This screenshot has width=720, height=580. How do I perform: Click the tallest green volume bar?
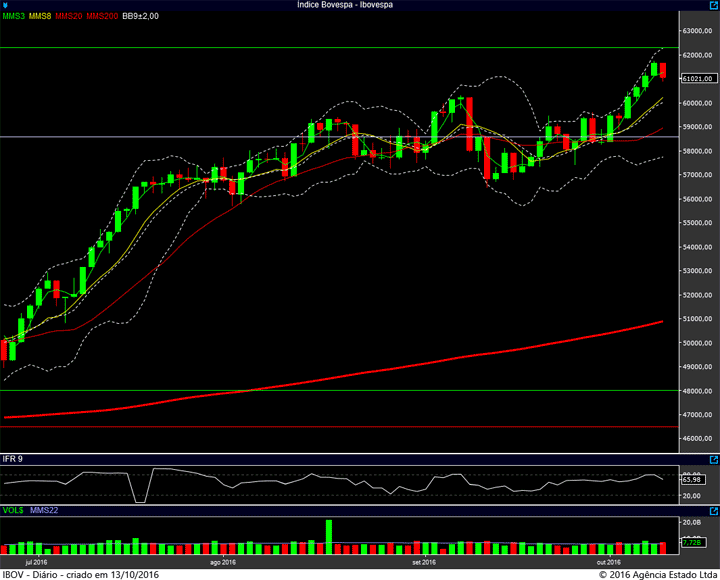click(x=329, y=537)
